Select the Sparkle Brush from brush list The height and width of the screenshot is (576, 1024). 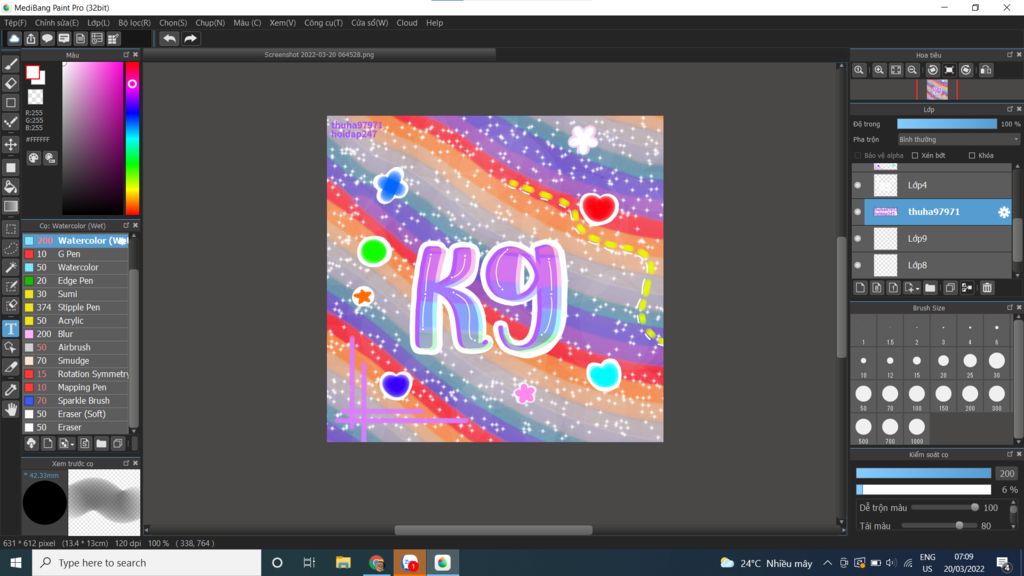tap(83, 401)
